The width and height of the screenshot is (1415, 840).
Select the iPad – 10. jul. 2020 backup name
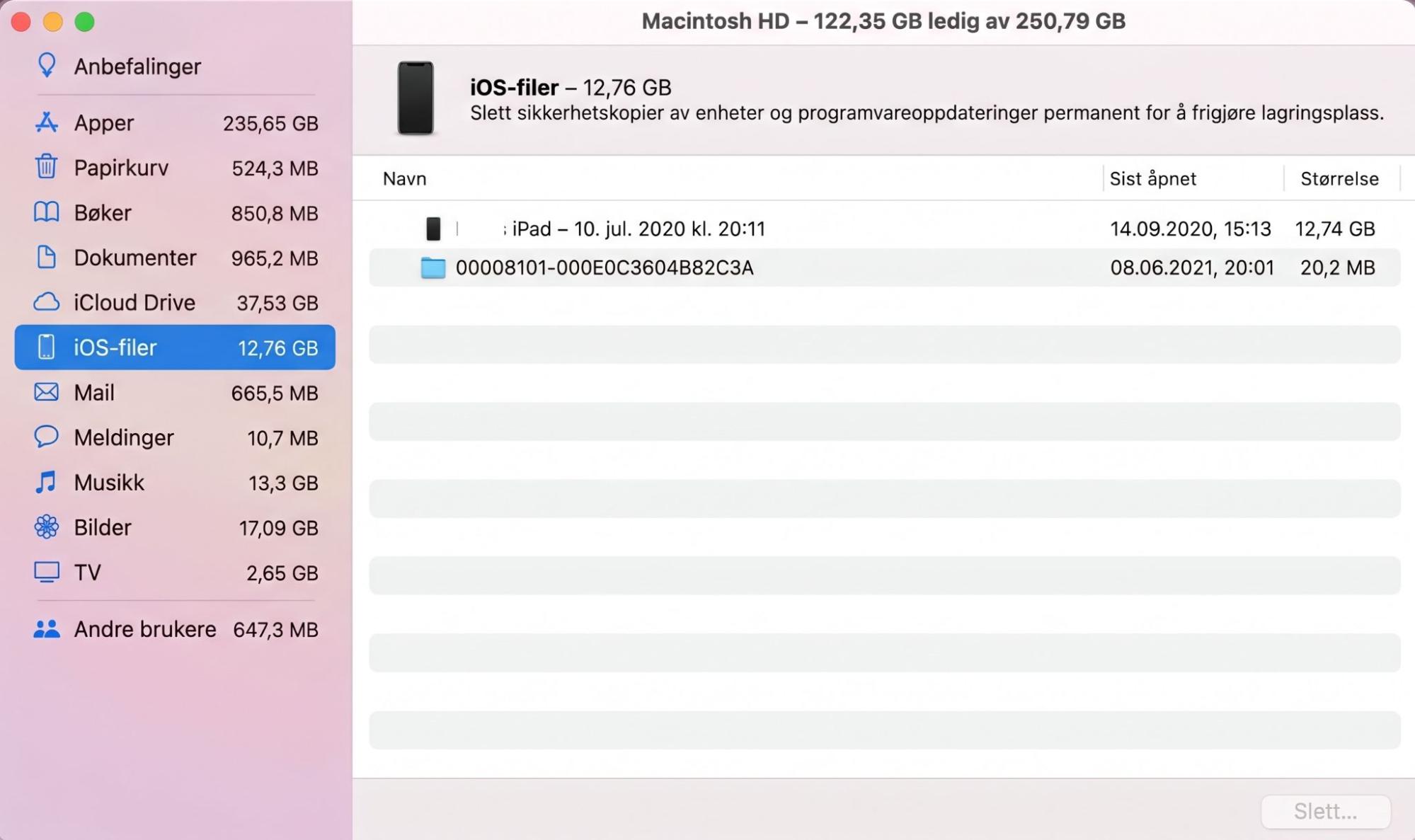(638, 229)
